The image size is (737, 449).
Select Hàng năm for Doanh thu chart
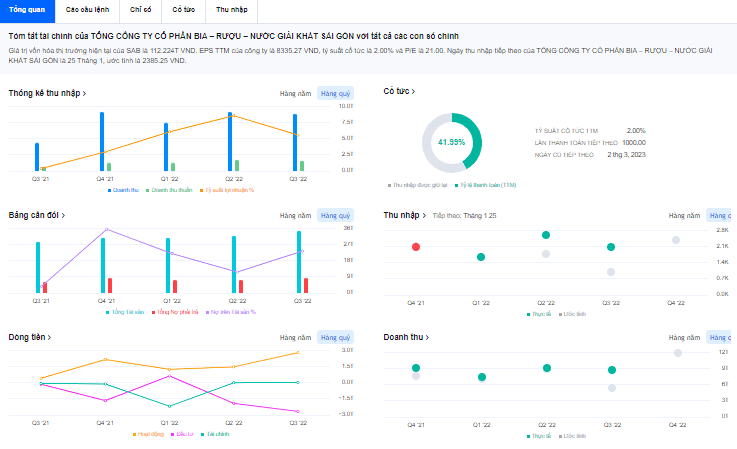[684, 338]
